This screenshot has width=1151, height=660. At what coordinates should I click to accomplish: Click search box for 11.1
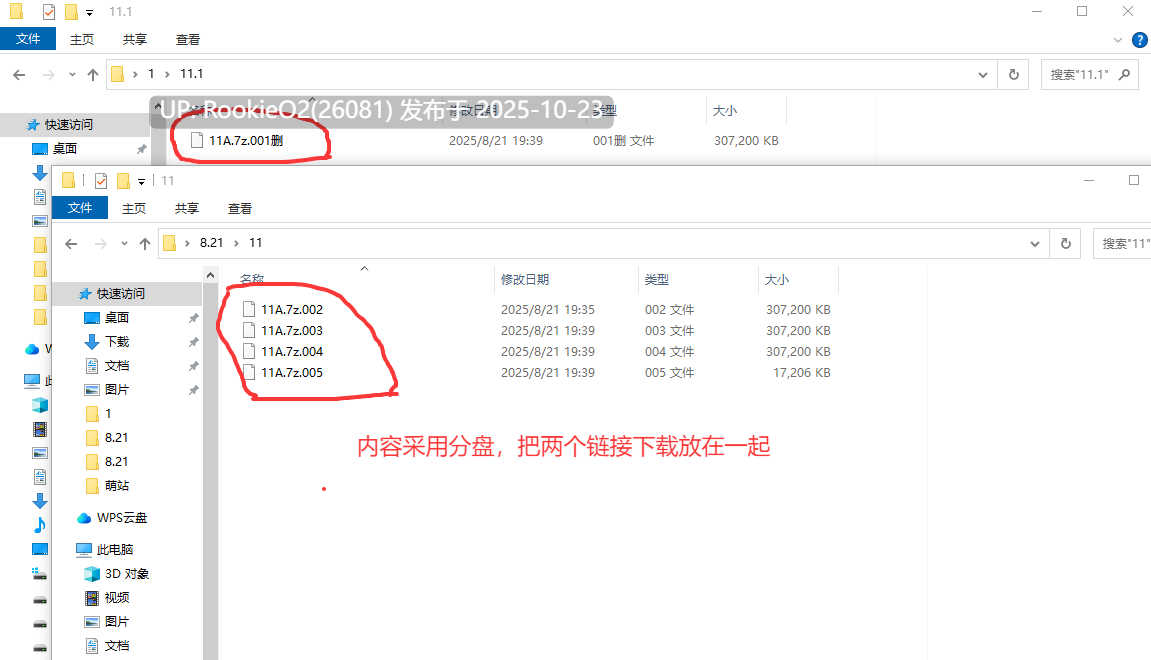(x=1089, y=75)
